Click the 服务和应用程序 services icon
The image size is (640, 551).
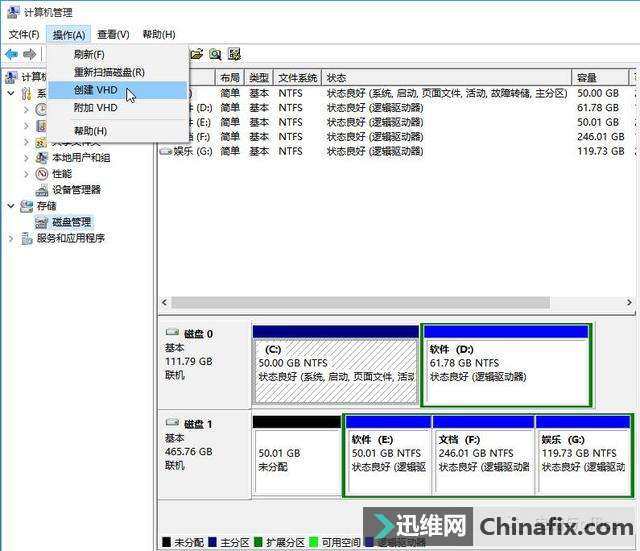(x=27, y=238)
